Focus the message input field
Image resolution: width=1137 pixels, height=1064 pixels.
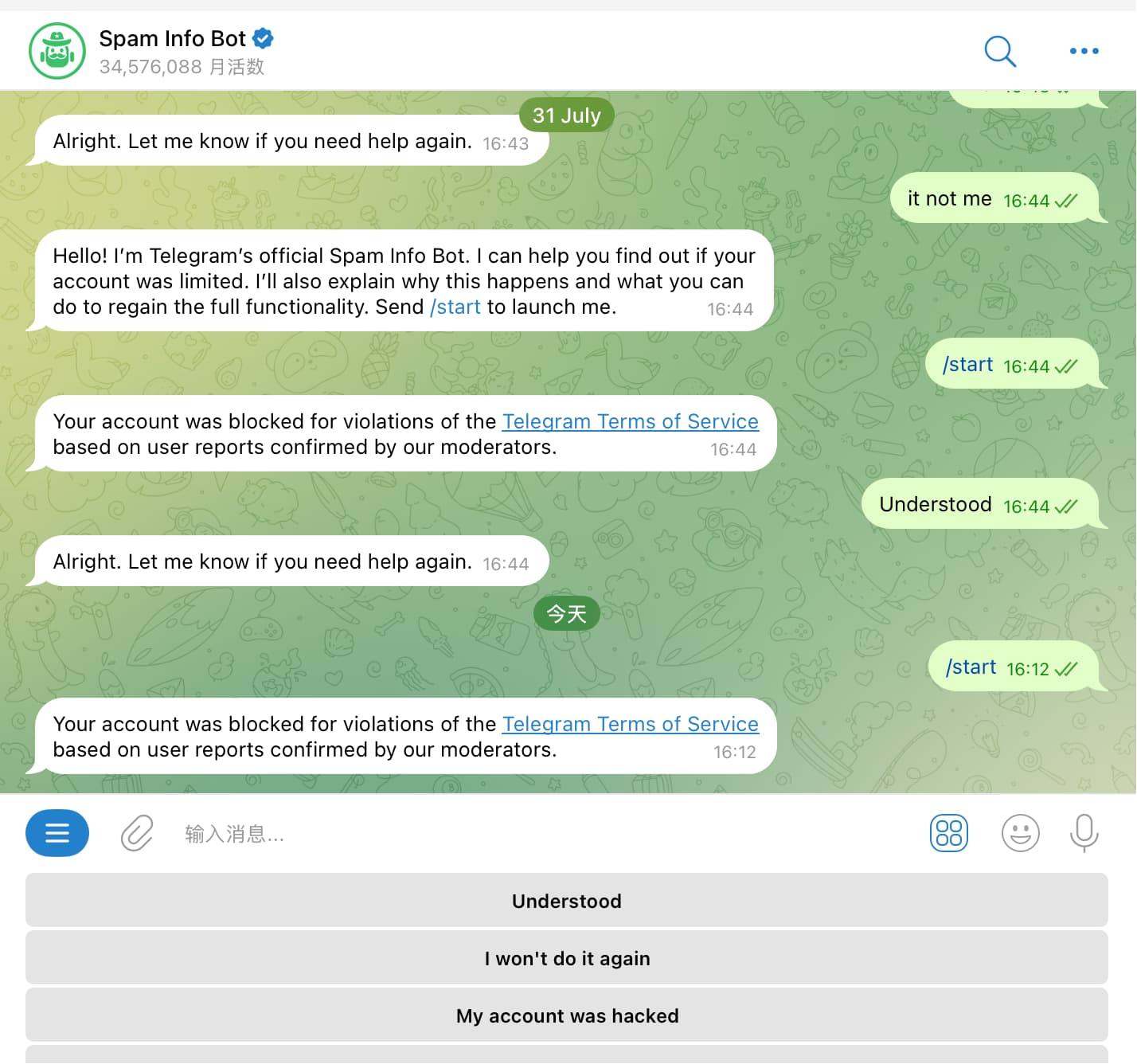click(x=541, y=834)
